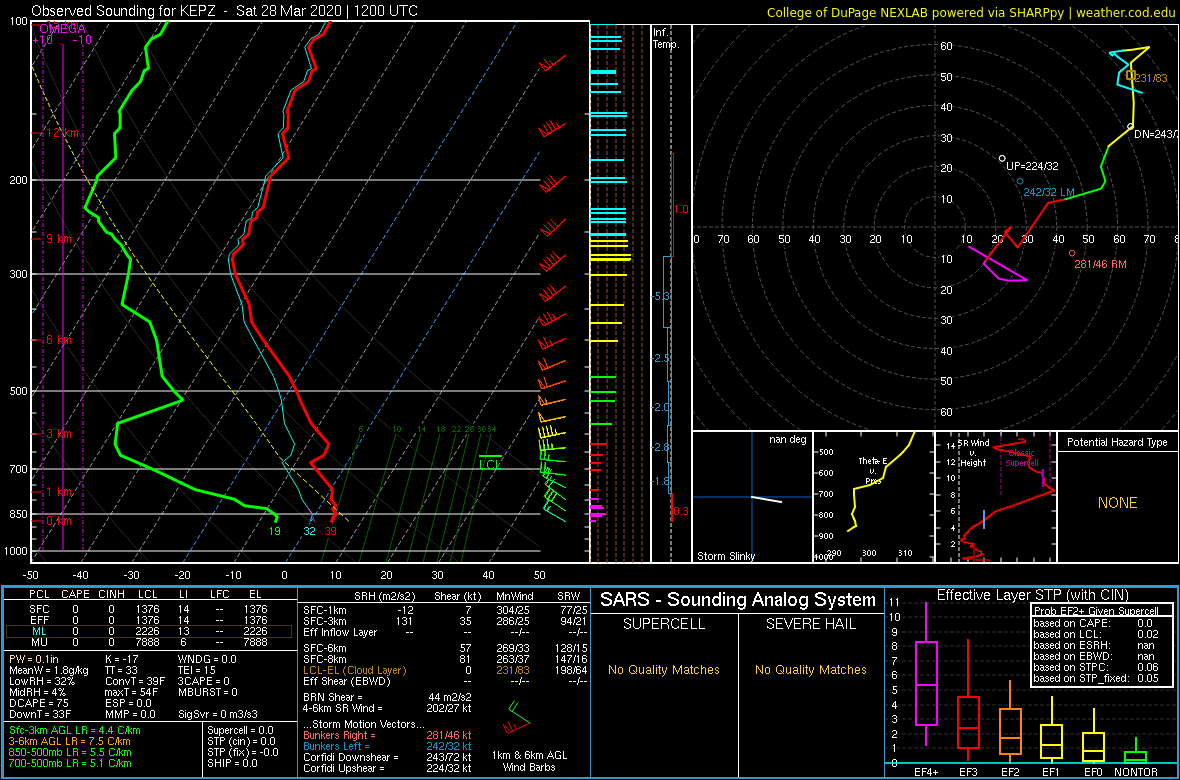
Task: Click the green LCL marker on skew-T
Action: tap(490, 461)
